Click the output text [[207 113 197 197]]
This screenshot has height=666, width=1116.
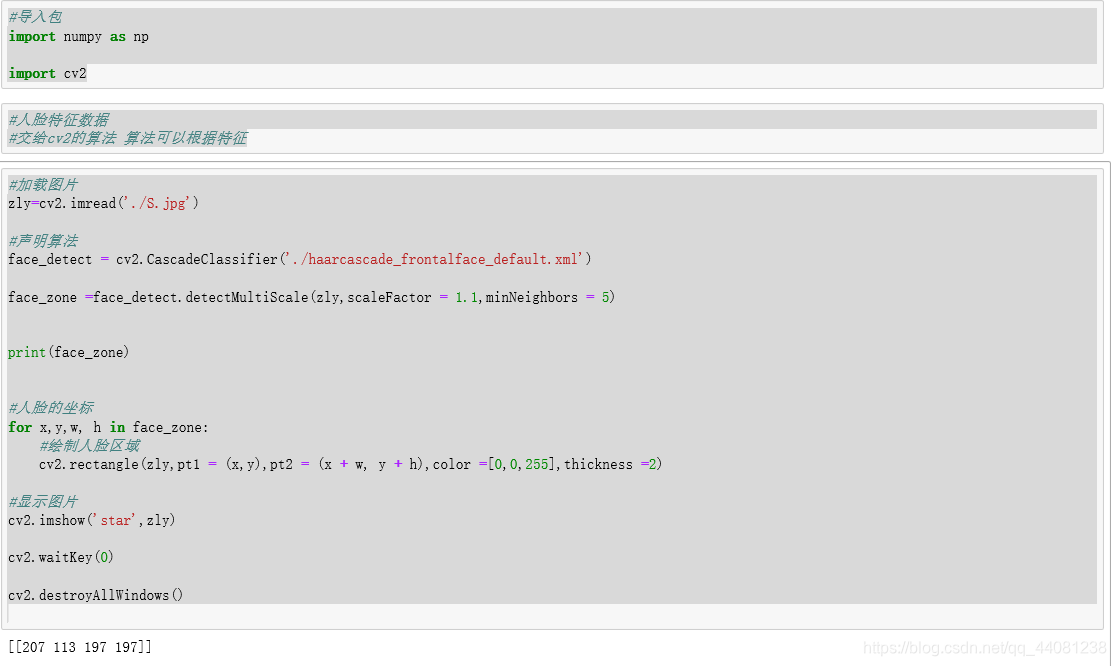pos(80,647)
